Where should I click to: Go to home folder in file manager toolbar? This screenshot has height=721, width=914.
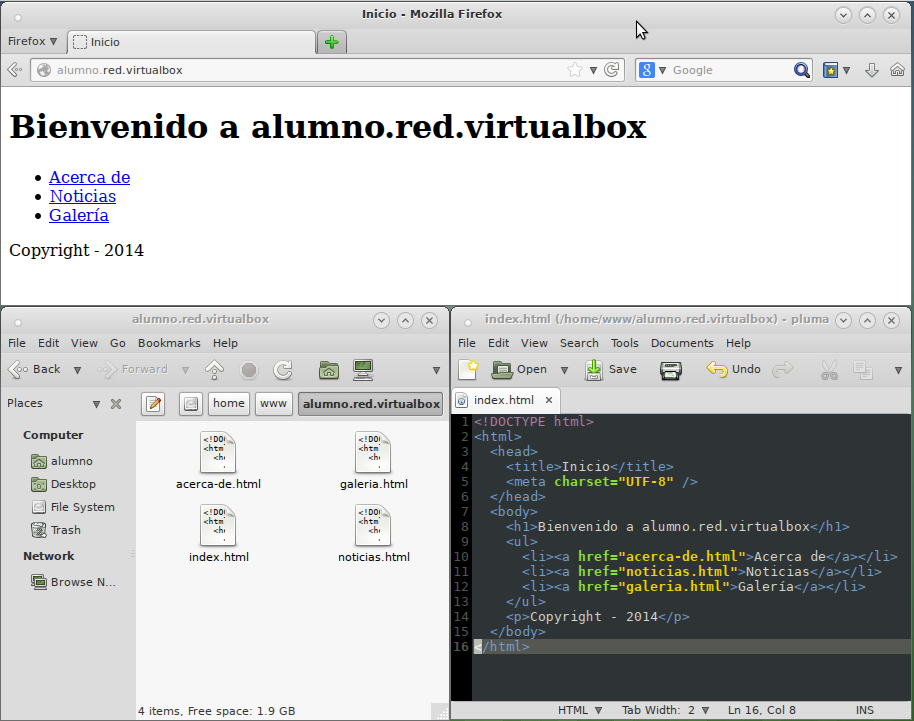point(328,370)
